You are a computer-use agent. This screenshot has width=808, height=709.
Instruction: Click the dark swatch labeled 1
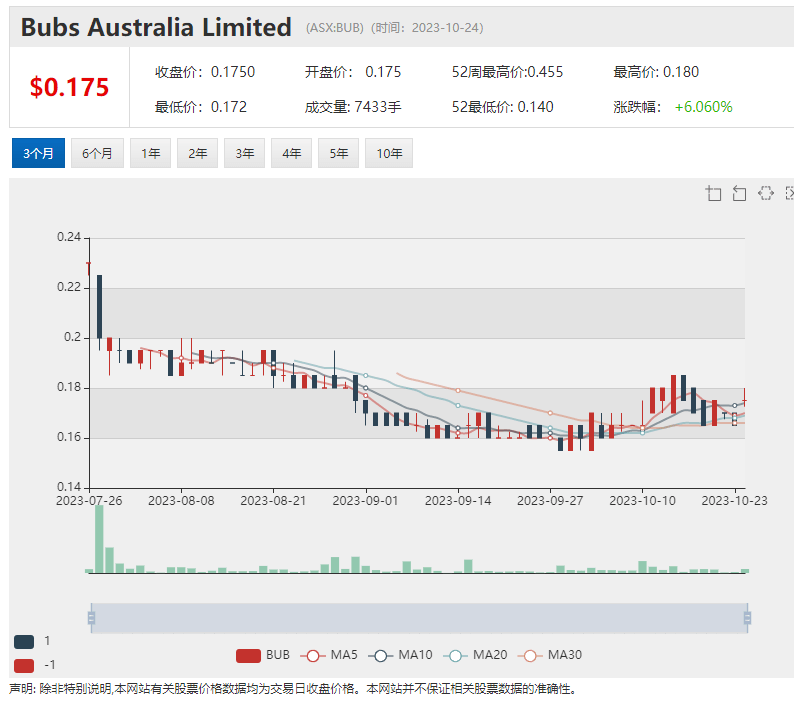24,641
